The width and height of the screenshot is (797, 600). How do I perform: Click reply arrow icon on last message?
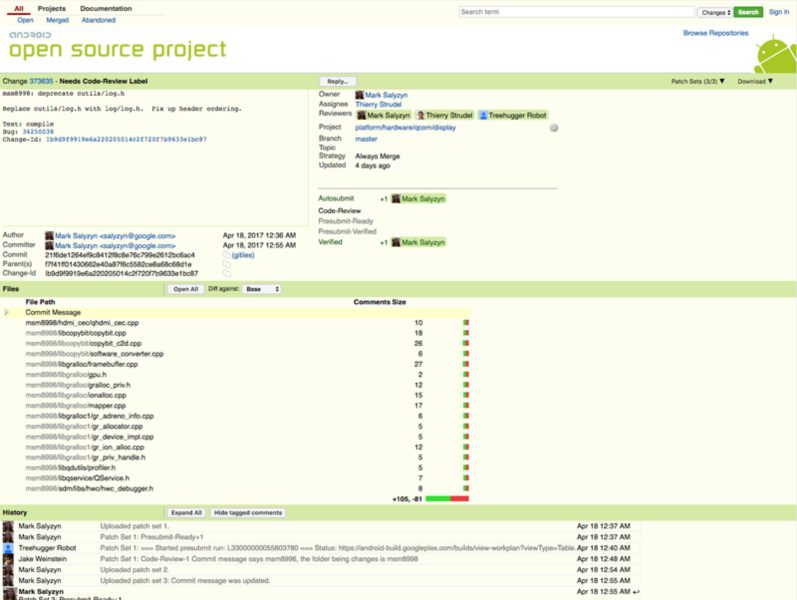click(636, 592)
